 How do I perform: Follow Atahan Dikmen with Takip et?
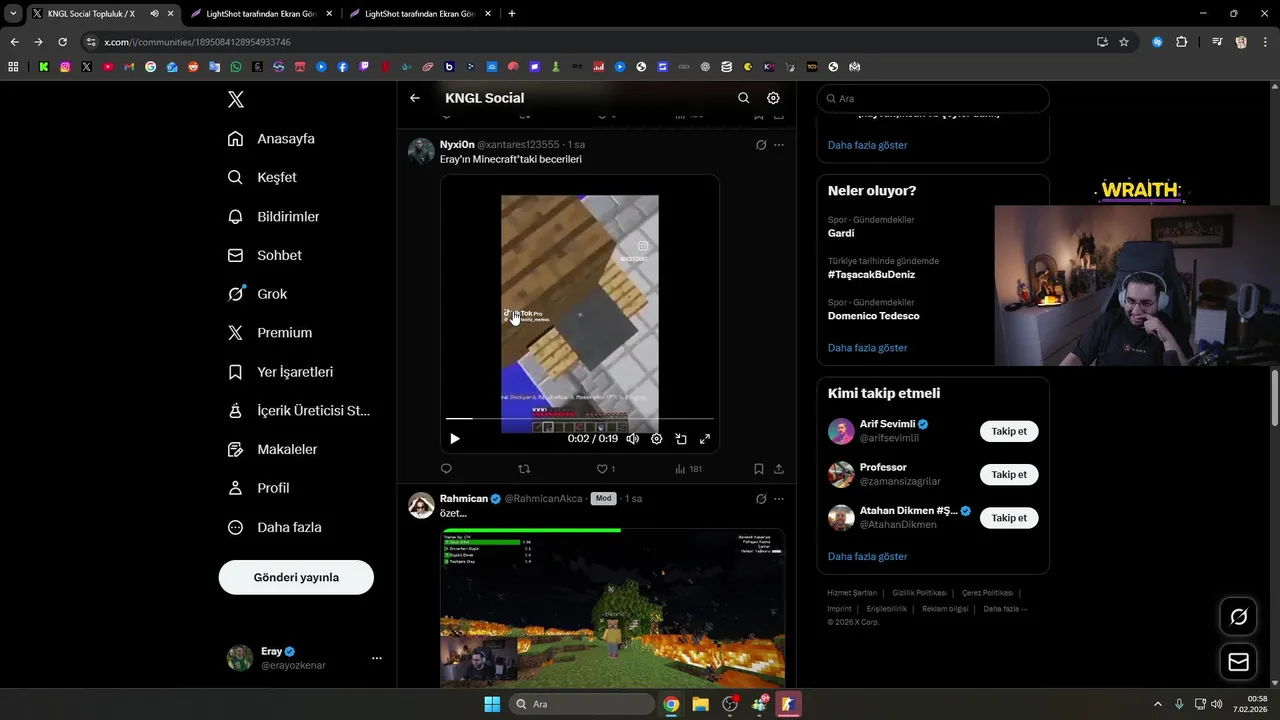pyautogui.click(x=1009, y=517)
